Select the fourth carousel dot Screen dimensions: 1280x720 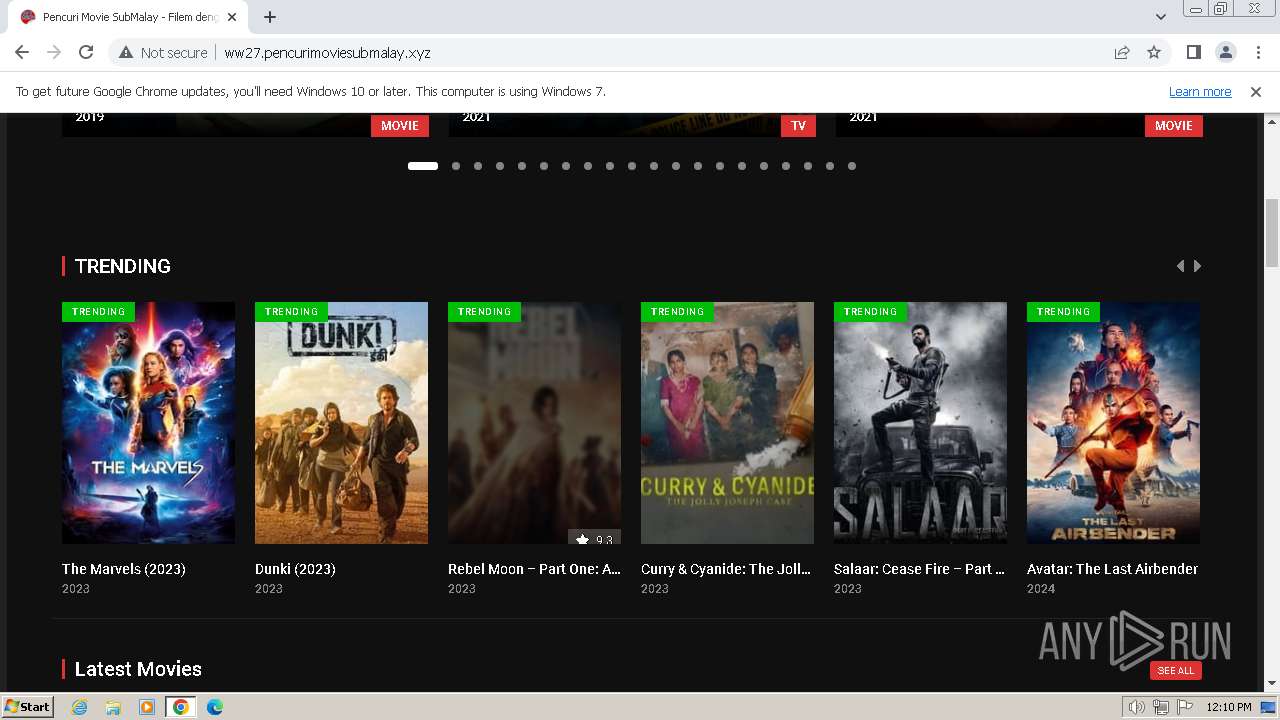(x=500, y=166)
